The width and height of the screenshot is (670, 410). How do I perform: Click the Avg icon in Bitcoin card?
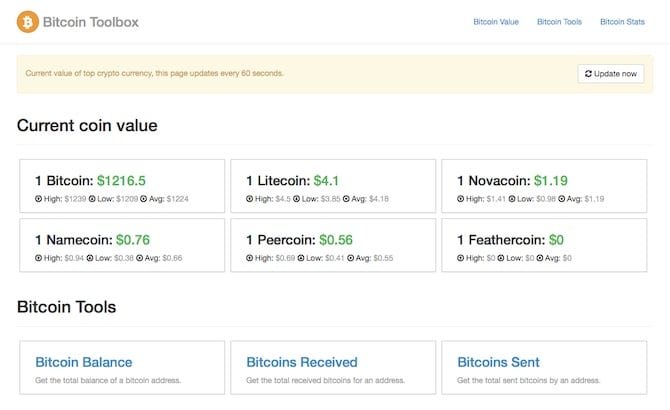click(x=144, y=199)
